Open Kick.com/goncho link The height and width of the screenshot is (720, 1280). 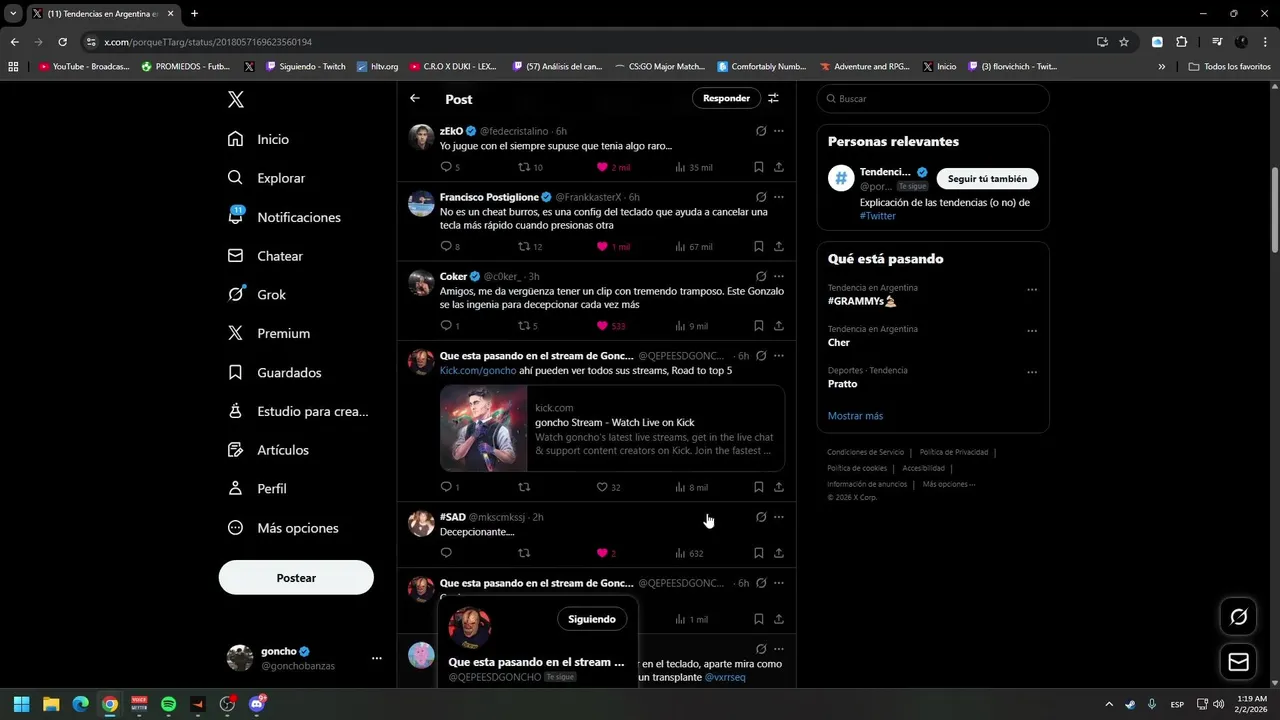click(x=478, y=370)
